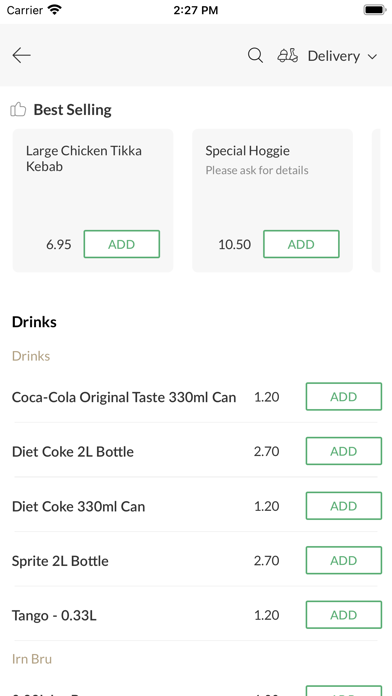
Task: Tap the Best Selling thumbs-up icon
Action: pos(18,109)
